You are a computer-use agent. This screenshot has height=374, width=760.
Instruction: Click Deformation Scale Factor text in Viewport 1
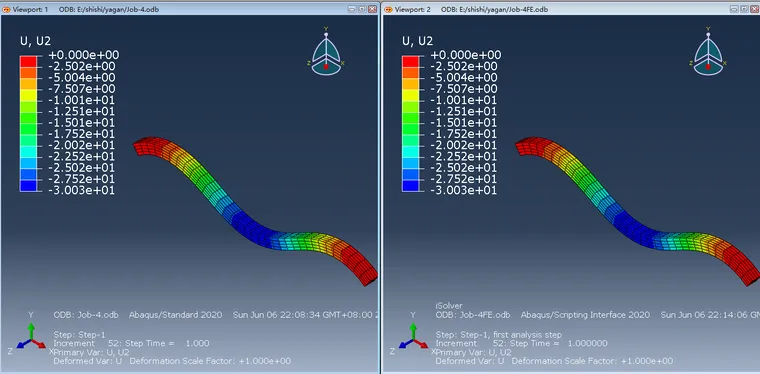(x=210, y=361)
